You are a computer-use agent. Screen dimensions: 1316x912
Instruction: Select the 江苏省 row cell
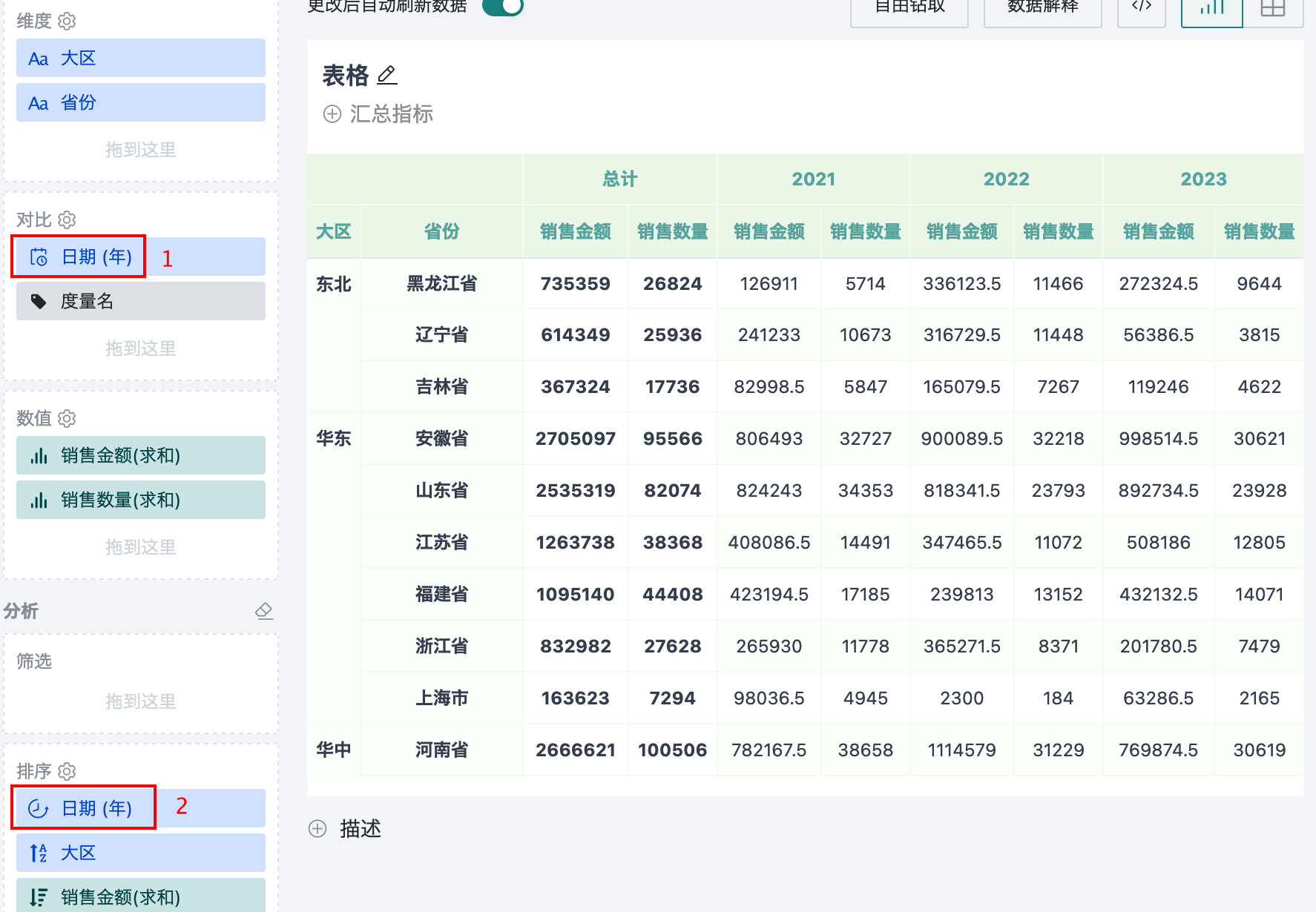(442, 542)
